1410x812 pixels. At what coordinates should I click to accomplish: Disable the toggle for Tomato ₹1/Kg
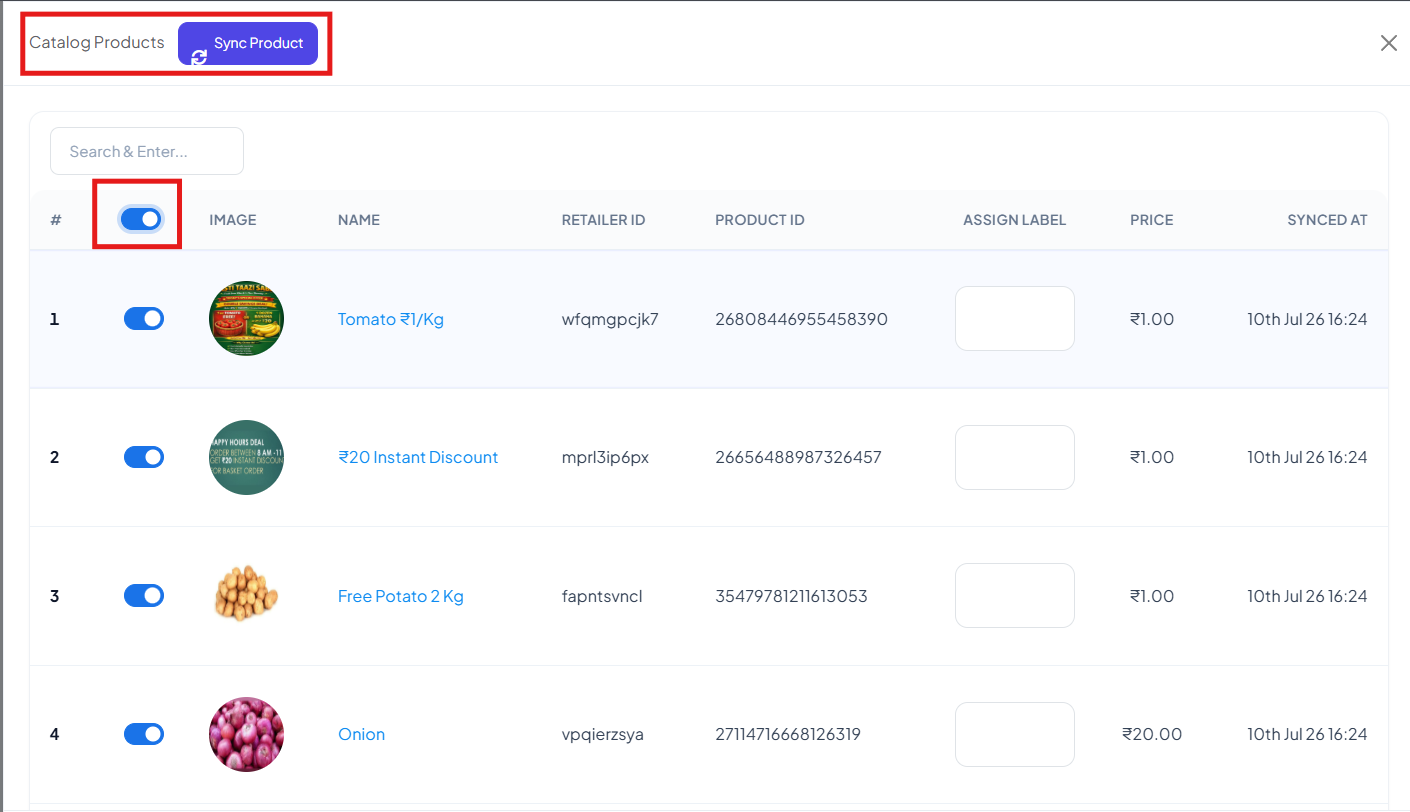click(x=144, y=319)
